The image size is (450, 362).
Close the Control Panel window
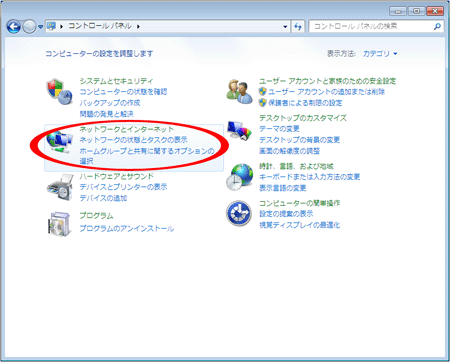pos(435,11)
